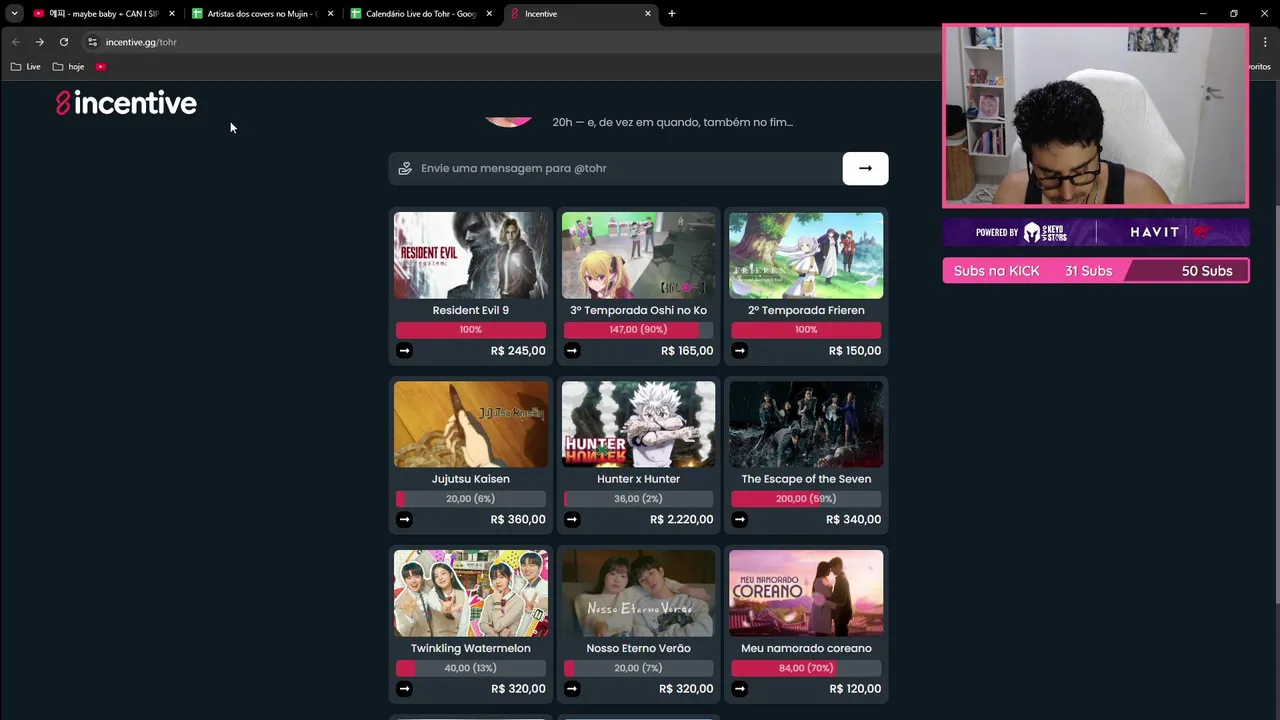The height and width of the screenshot is (720, 1280).
Task: Click Jujutsu Kaisen 20,00 (6%) progress bar
Action: tap(471, 498)
